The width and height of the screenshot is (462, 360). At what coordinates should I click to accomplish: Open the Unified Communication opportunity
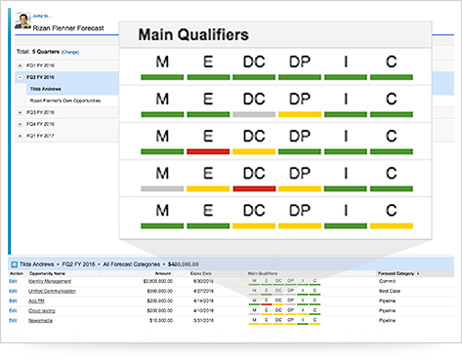[x=52, y=291]
